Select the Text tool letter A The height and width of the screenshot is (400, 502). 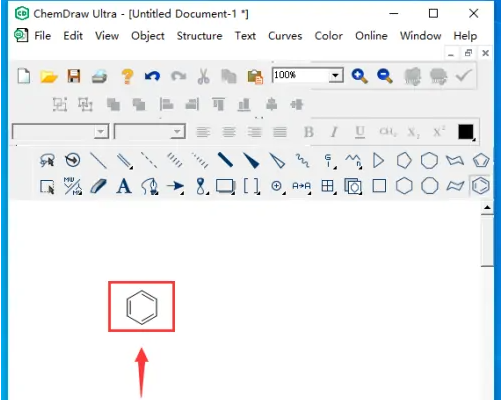point(124,186)
